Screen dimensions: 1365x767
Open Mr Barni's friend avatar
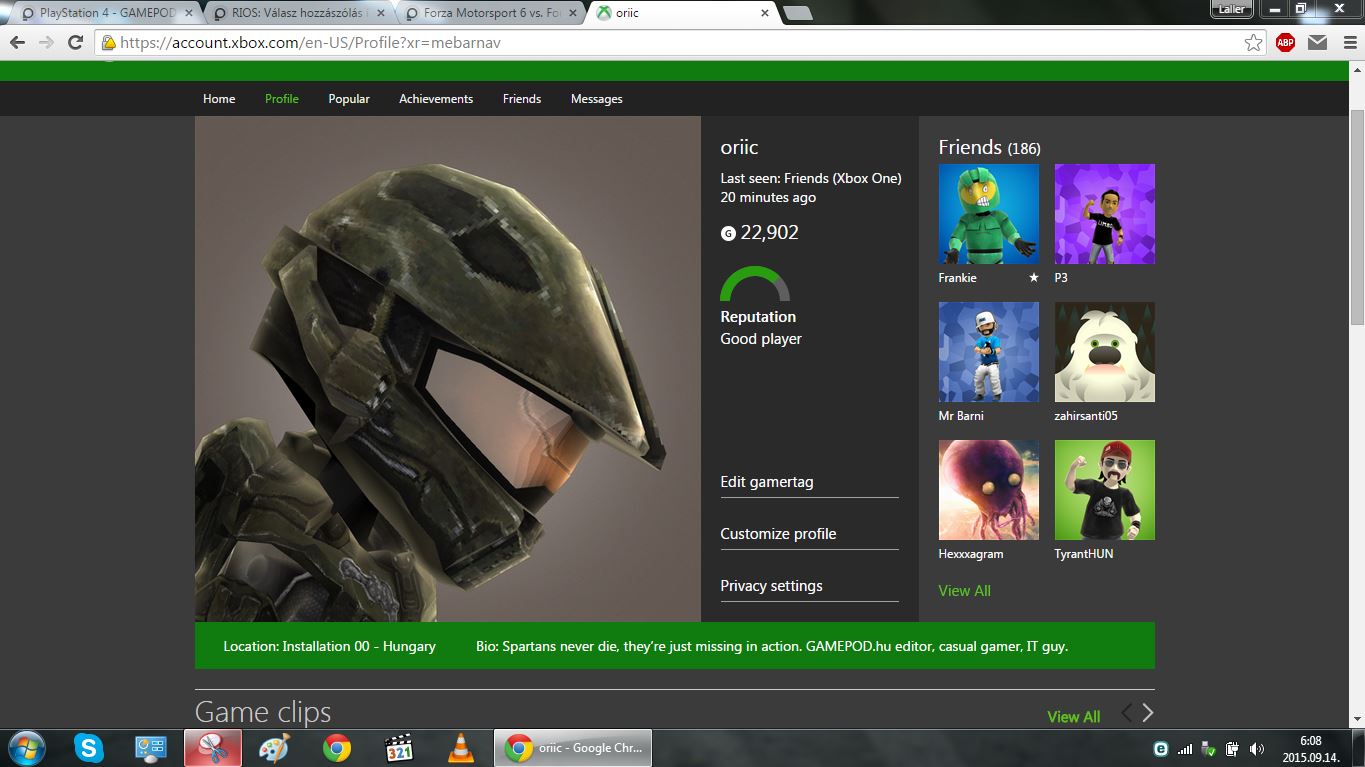(x=988, y=352)
